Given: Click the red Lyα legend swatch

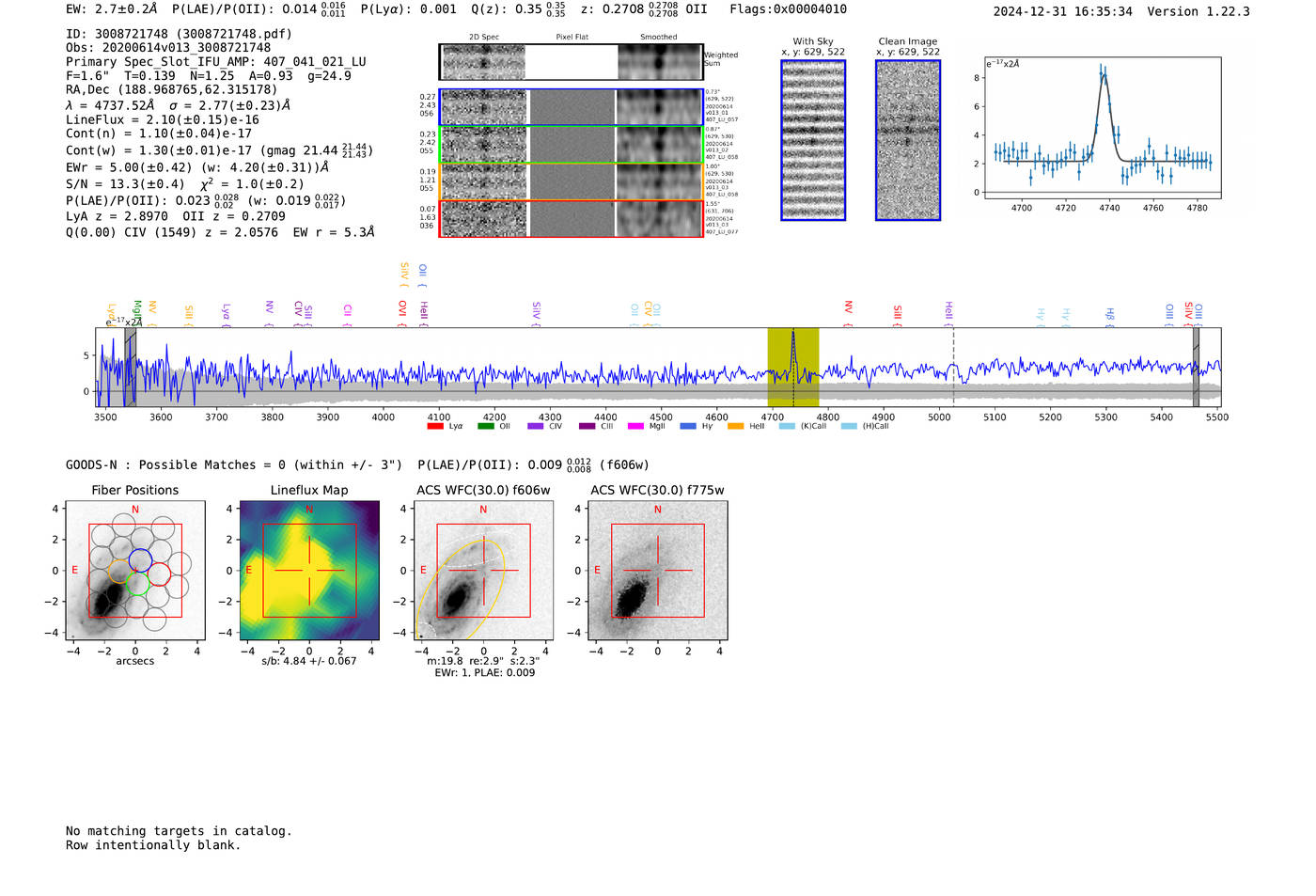Looking at the screenshot, I should pyautogui.click(x=435, y=427).
